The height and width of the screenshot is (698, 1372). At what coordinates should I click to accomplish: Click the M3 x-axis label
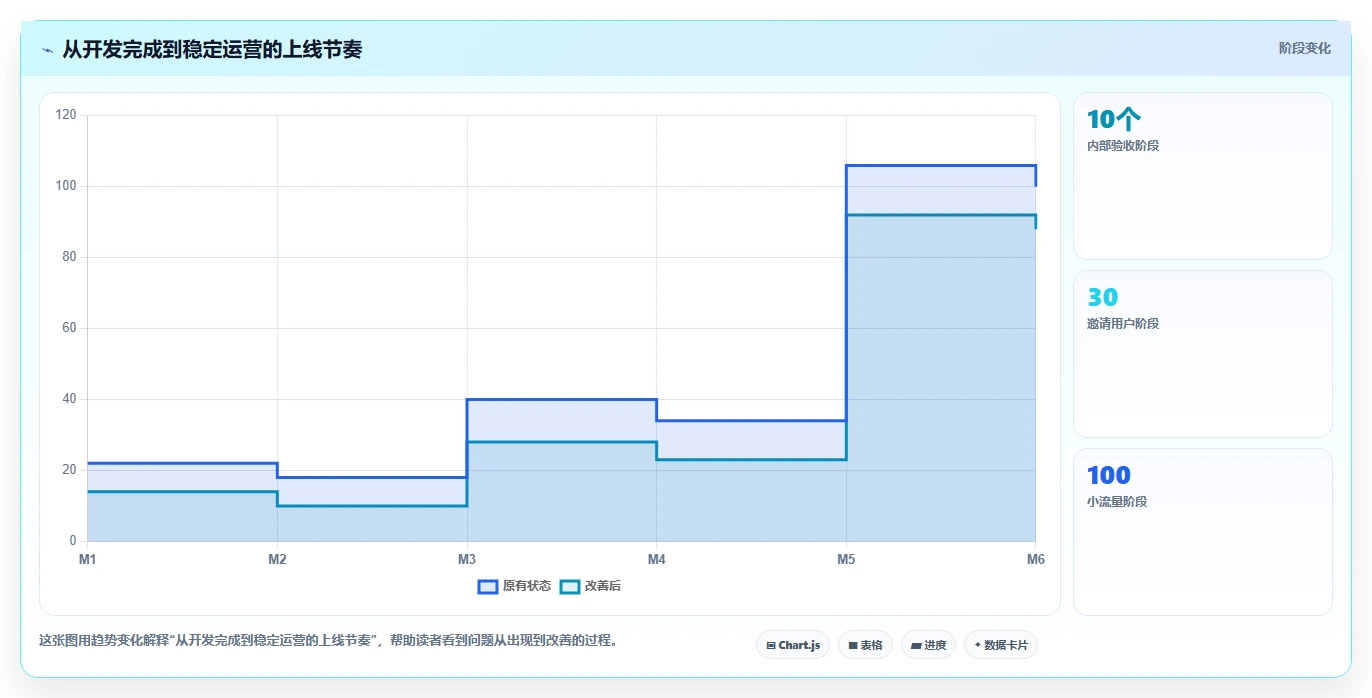(467, 559)
